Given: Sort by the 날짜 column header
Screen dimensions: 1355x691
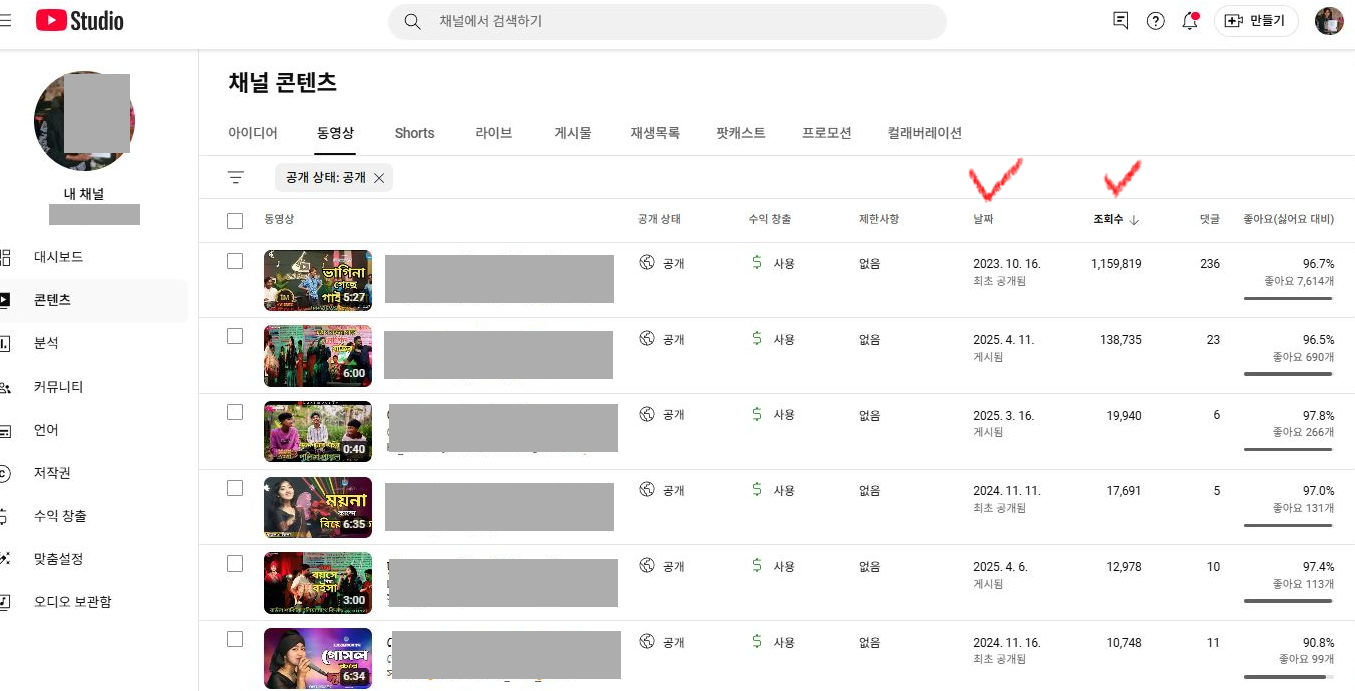Looking at the screenshot, I should pos(983,220).
